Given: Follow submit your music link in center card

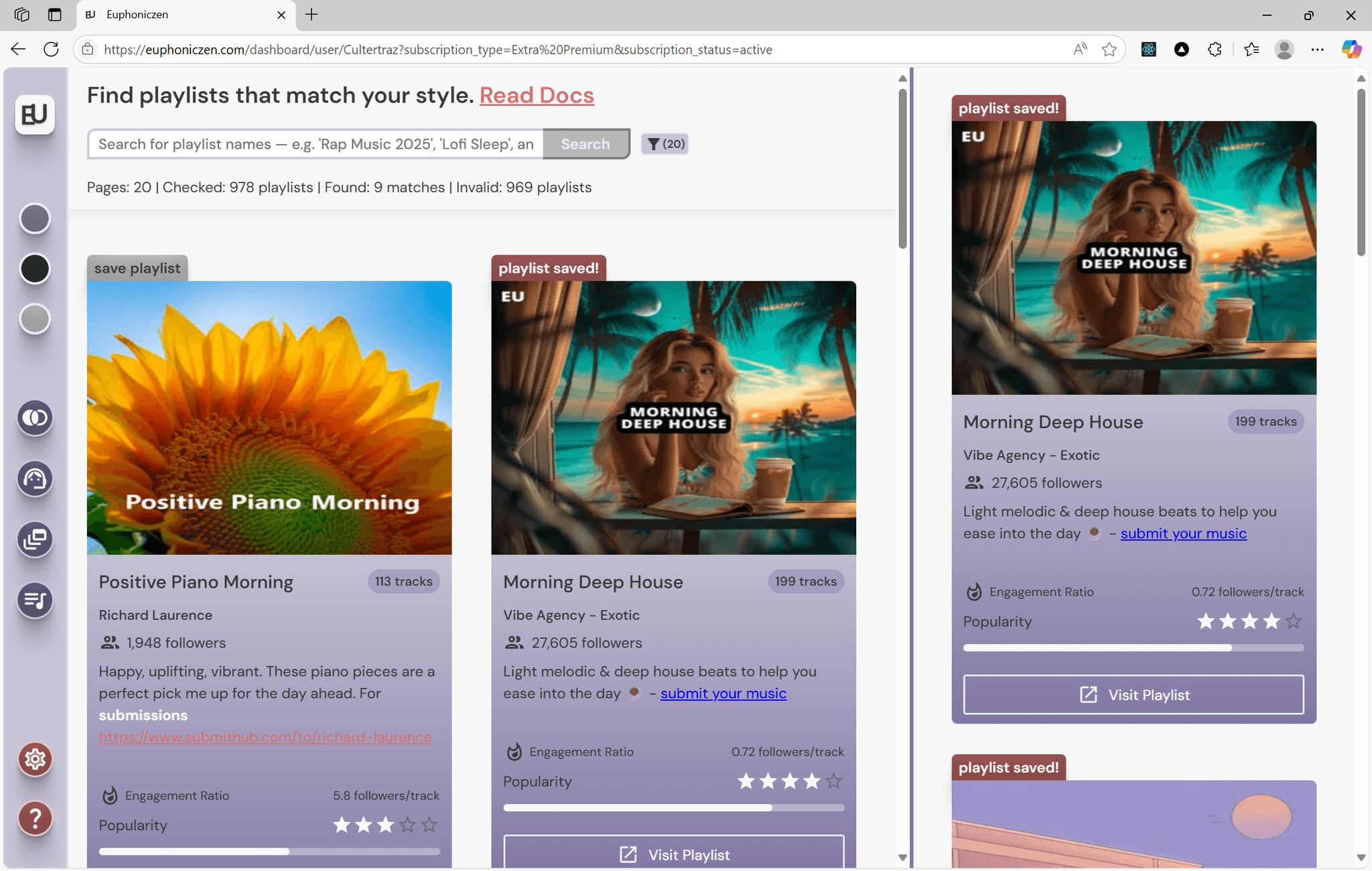Looking at the screenshot, I should [x=724, y=693].
